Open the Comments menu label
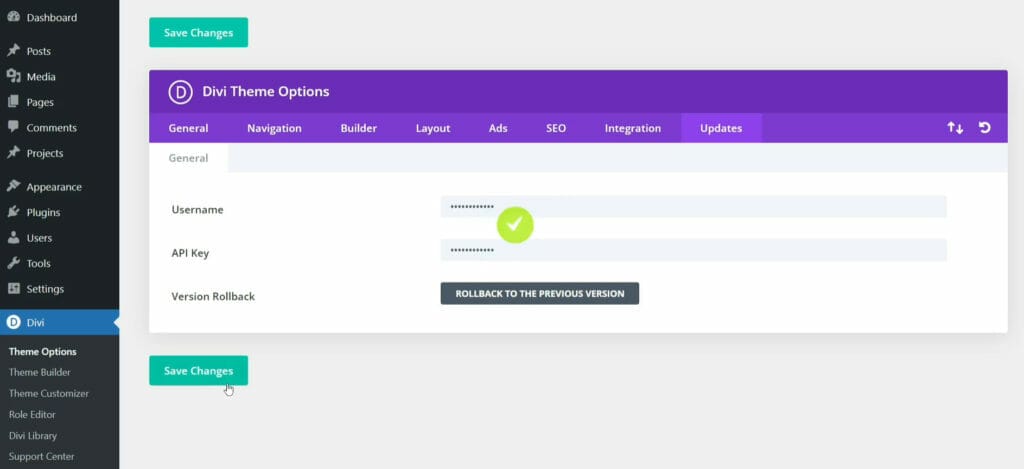The image size is (1024, 469). 52,127
